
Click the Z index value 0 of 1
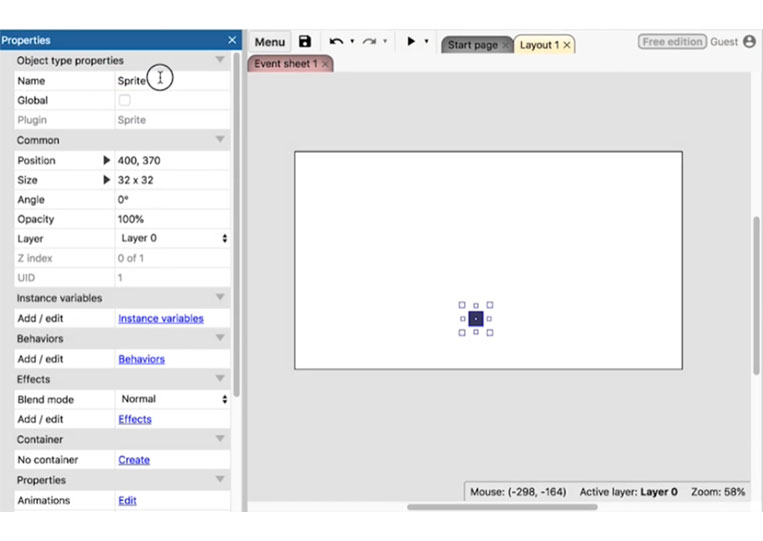[131, 258]
